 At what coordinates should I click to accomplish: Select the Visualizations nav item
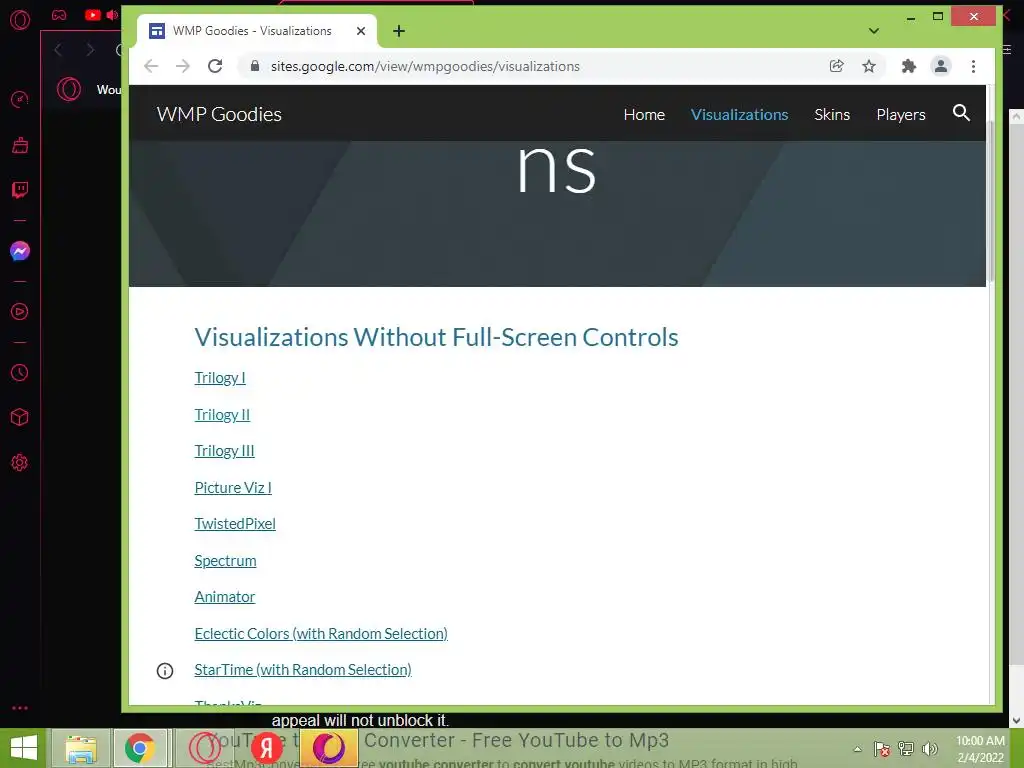click(739, 114)
